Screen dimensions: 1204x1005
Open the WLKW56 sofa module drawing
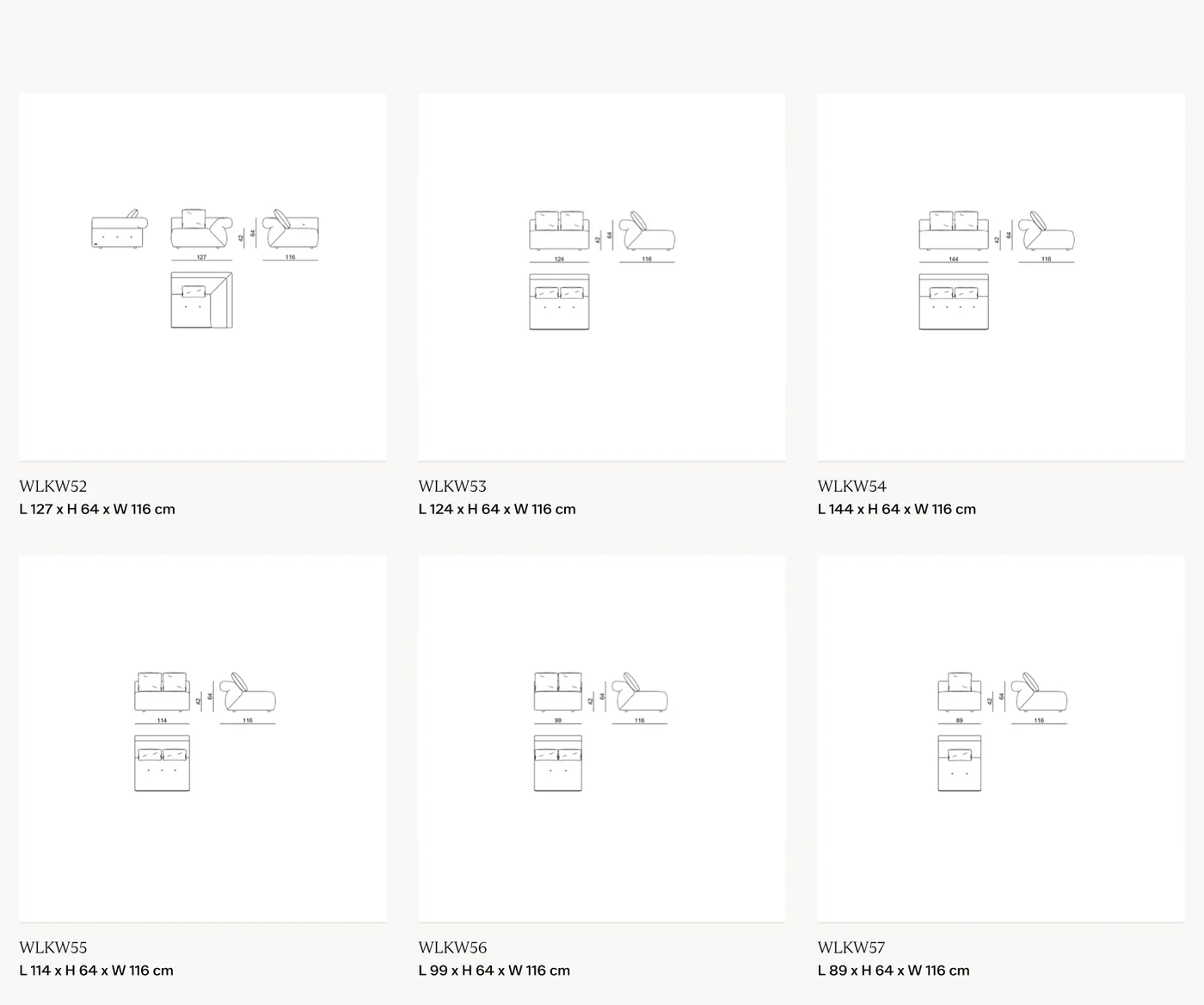pyautogui.click(x=602, y=738)
